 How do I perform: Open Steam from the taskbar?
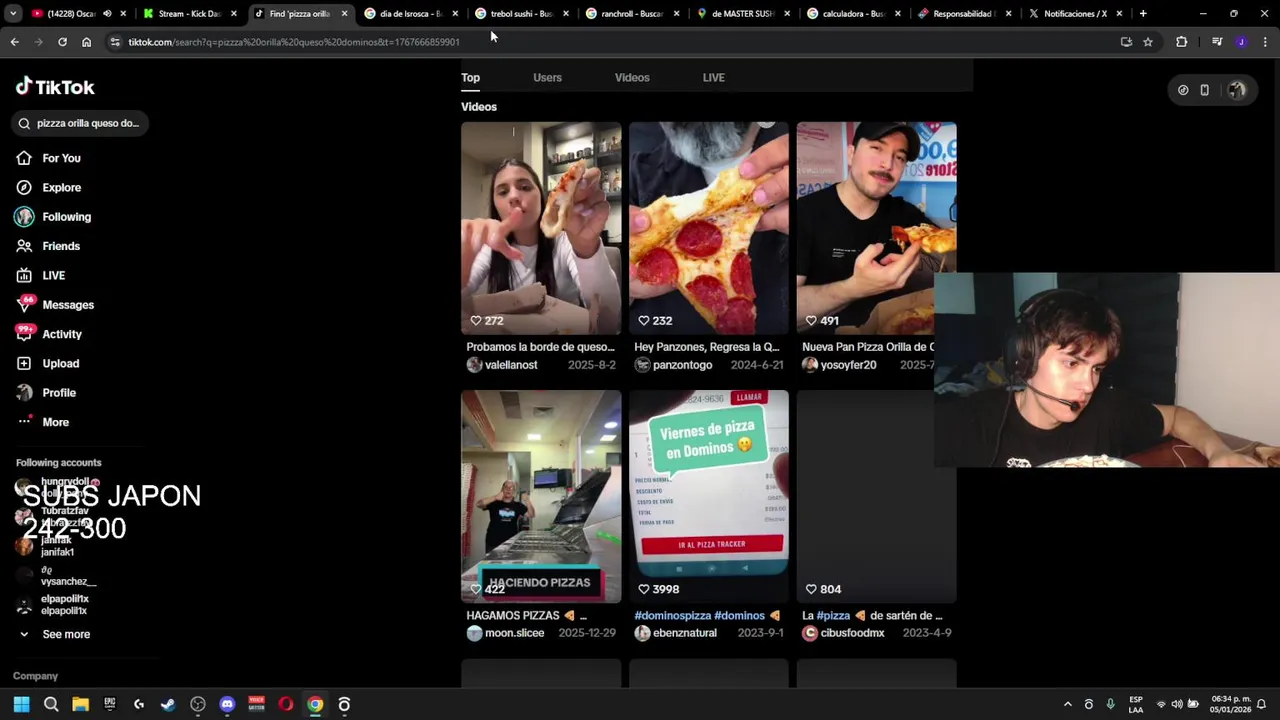(168, 704)
